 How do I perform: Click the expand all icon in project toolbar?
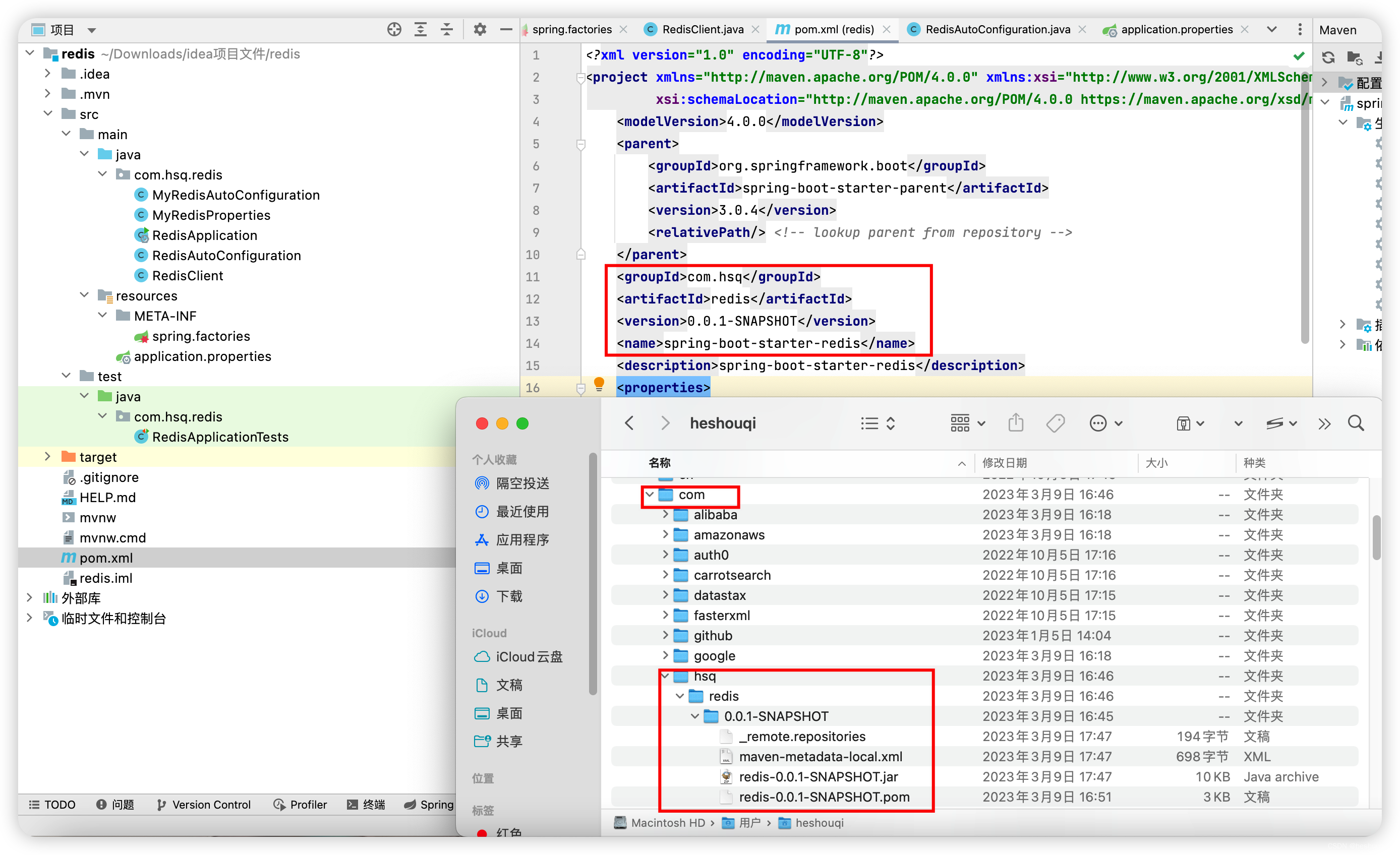[x=421, y=30]
